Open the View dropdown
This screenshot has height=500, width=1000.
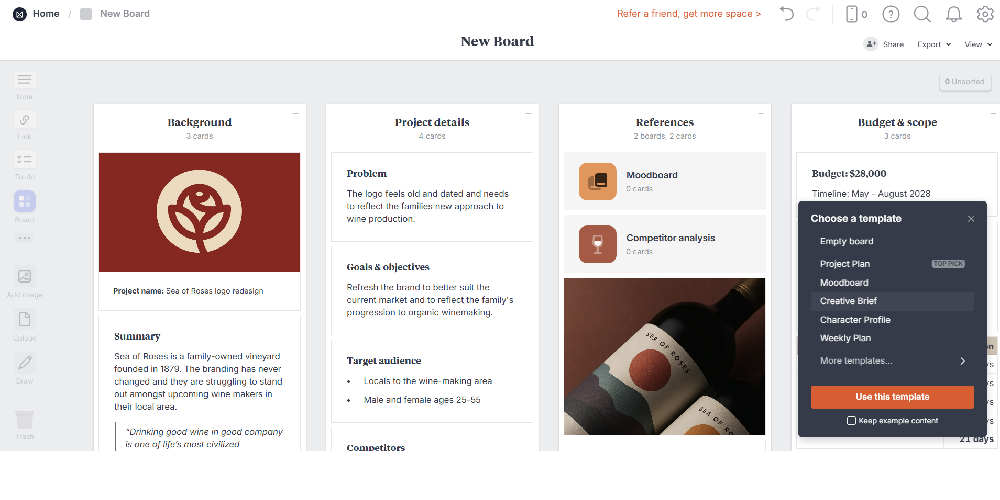click(978, 44)
